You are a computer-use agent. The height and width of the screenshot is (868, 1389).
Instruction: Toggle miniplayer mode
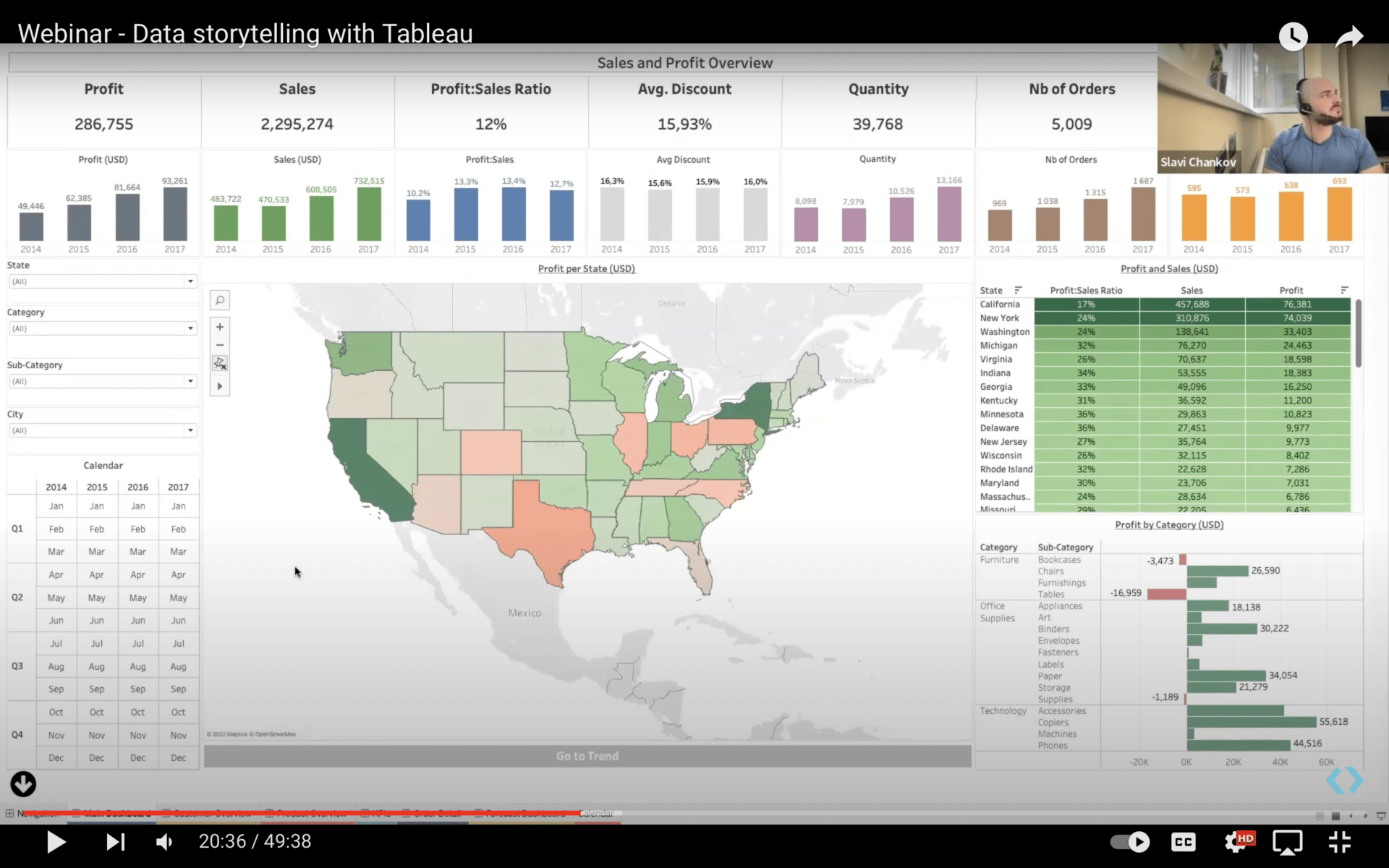1287,841
